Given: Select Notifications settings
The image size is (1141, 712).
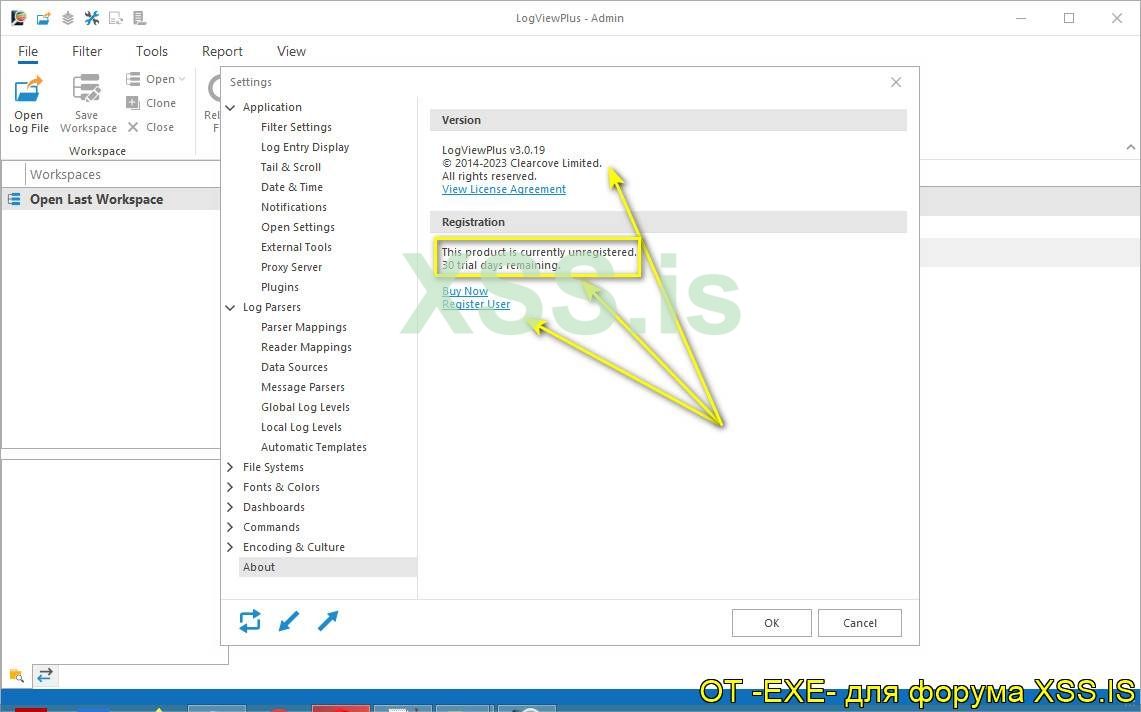Looking at the screenshot, I should pos(294,207).
